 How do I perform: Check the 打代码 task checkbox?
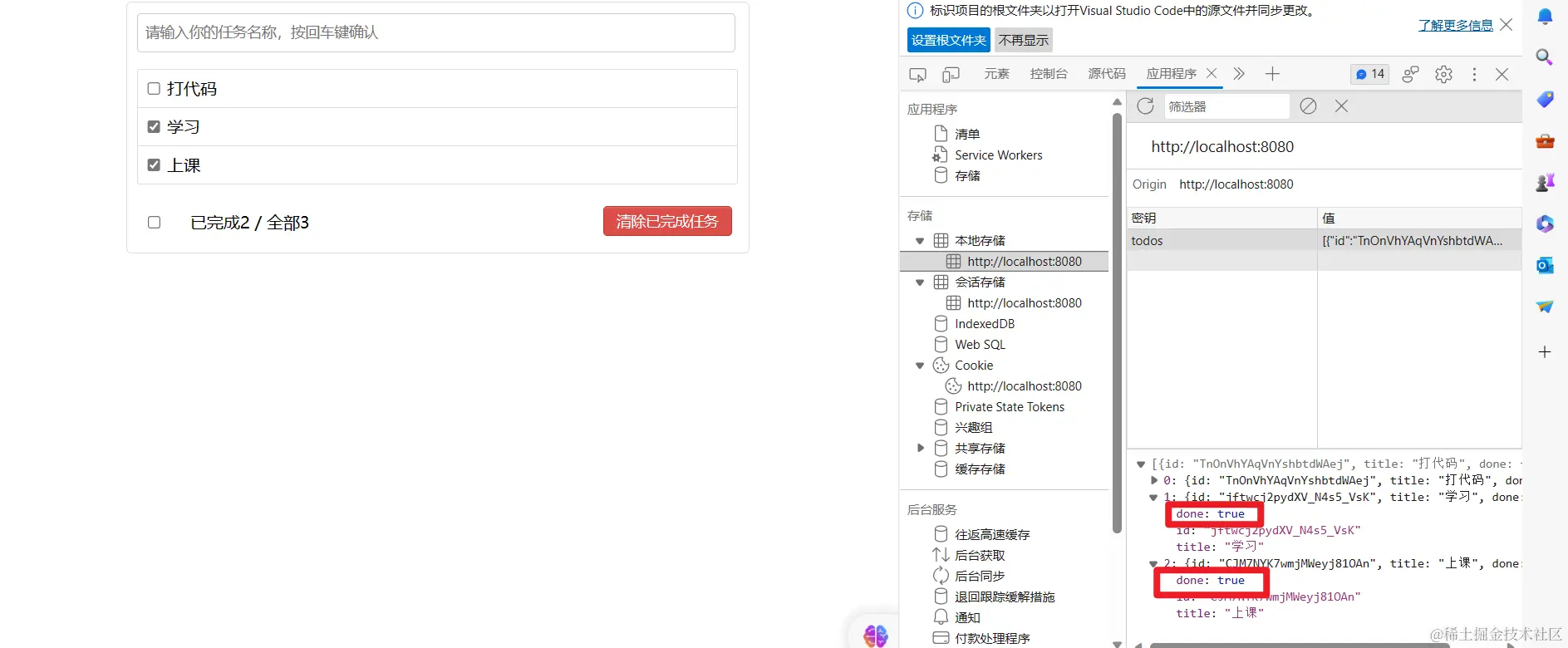tap(154, 89)
